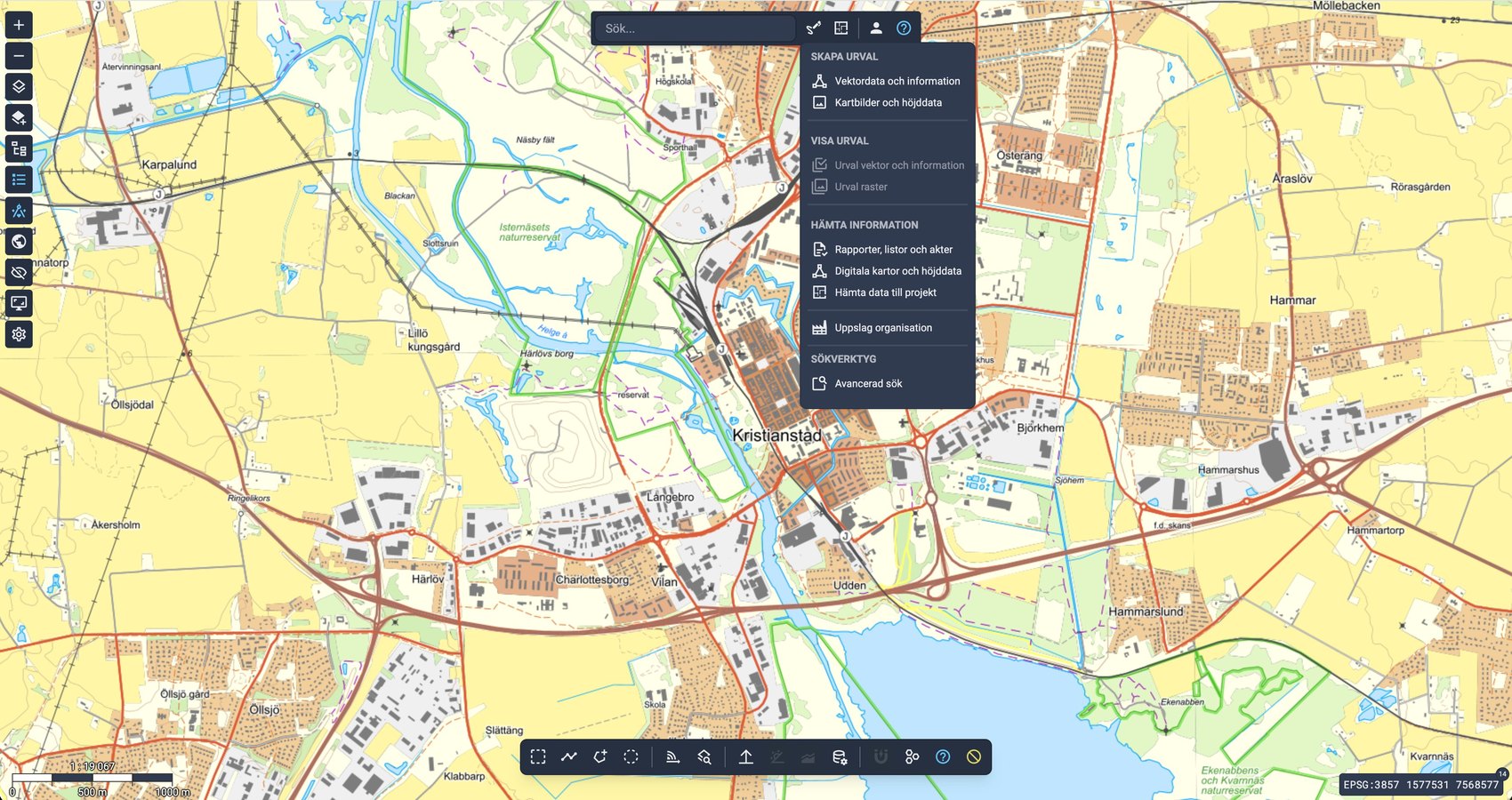Viewport: 1512px width, 800px height.
Task: Click the dimmed terrain profile icon
Action: click(808, 757)
